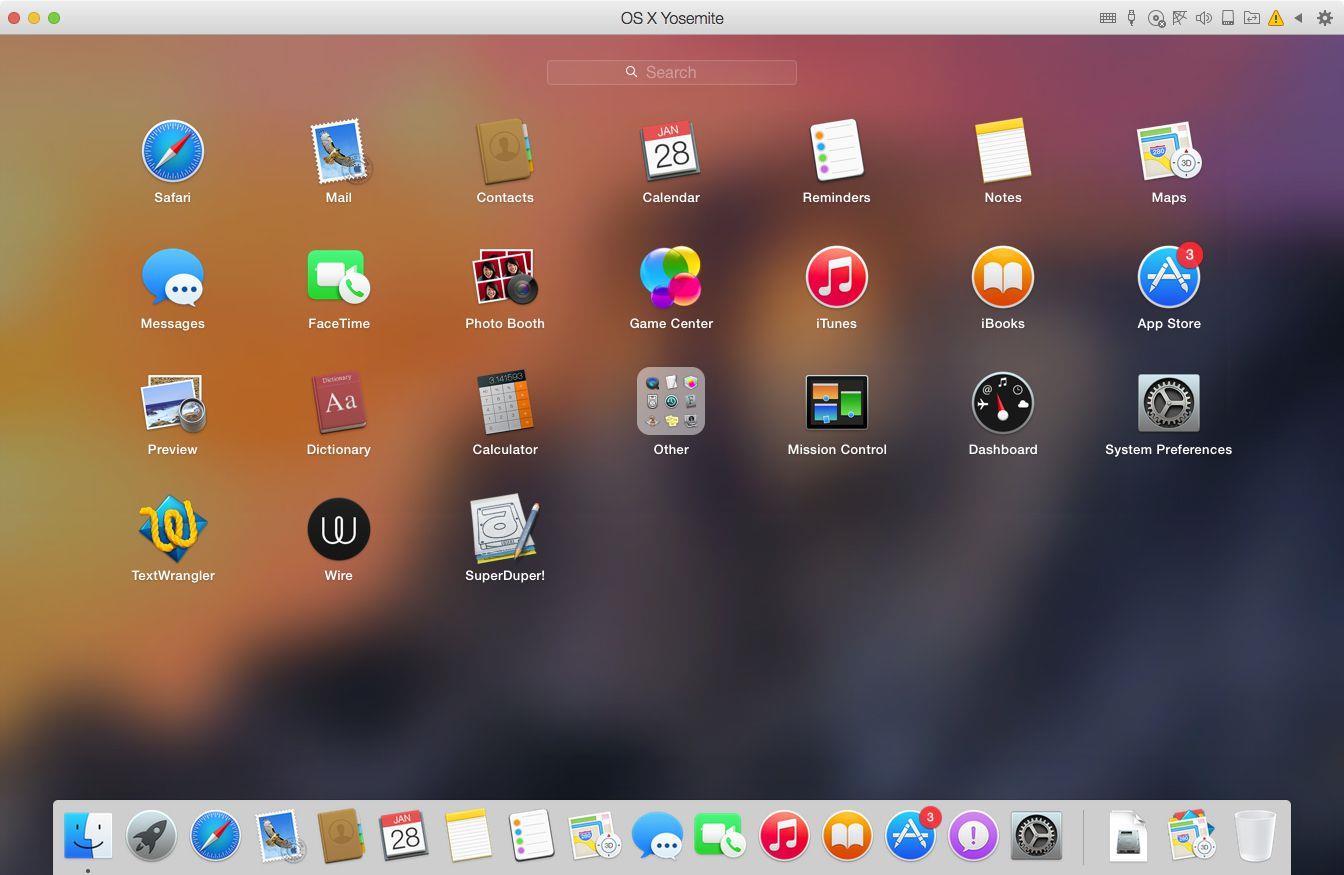Click the Reminders icon in the Dock
This screenshot has height=875, width=1344.
(530, 836)
